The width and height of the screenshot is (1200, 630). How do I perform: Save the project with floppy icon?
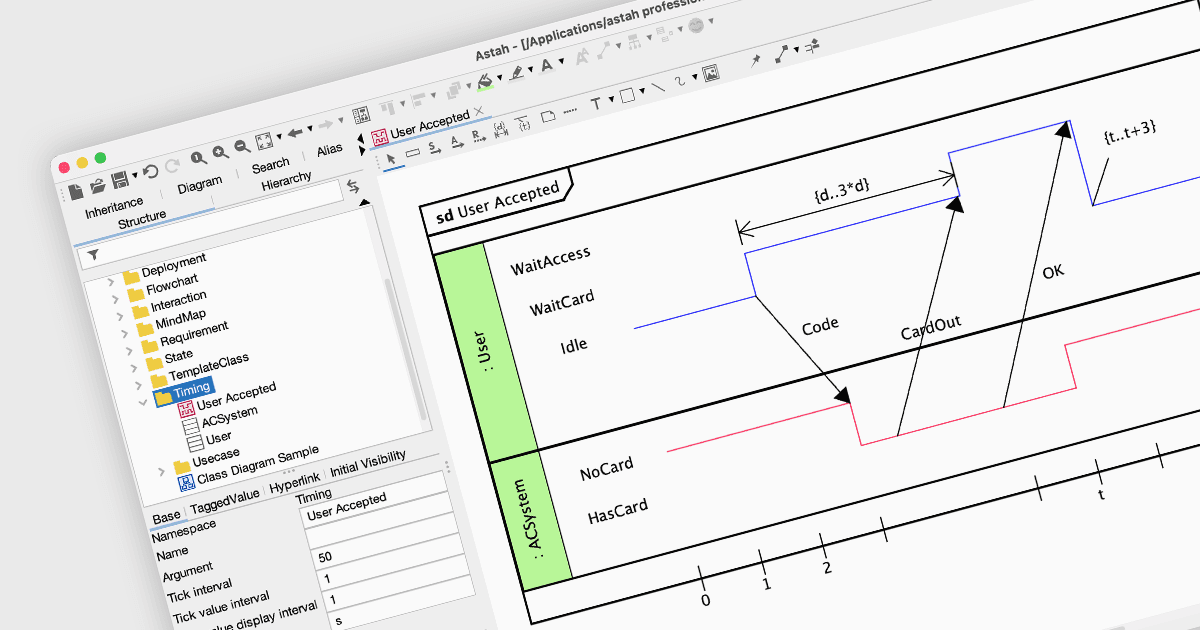point(119,180)
